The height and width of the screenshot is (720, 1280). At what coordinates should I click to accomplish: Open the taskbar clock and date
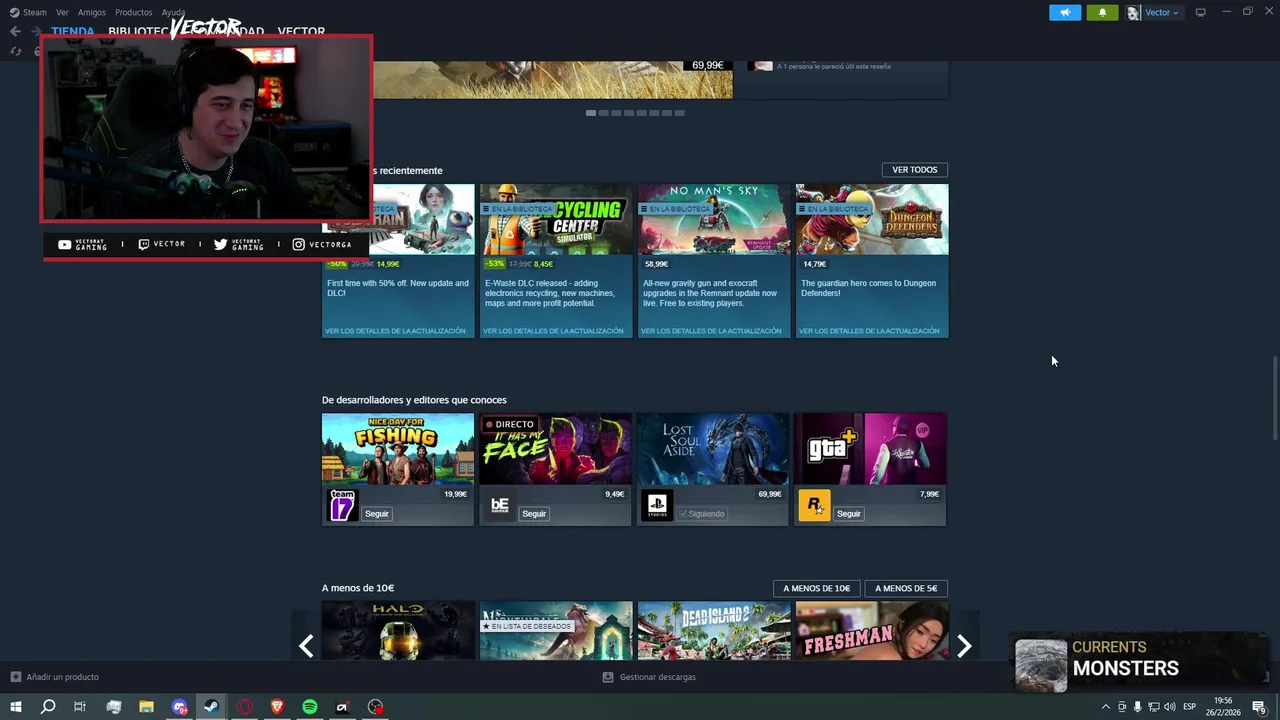pos(1223,707)
